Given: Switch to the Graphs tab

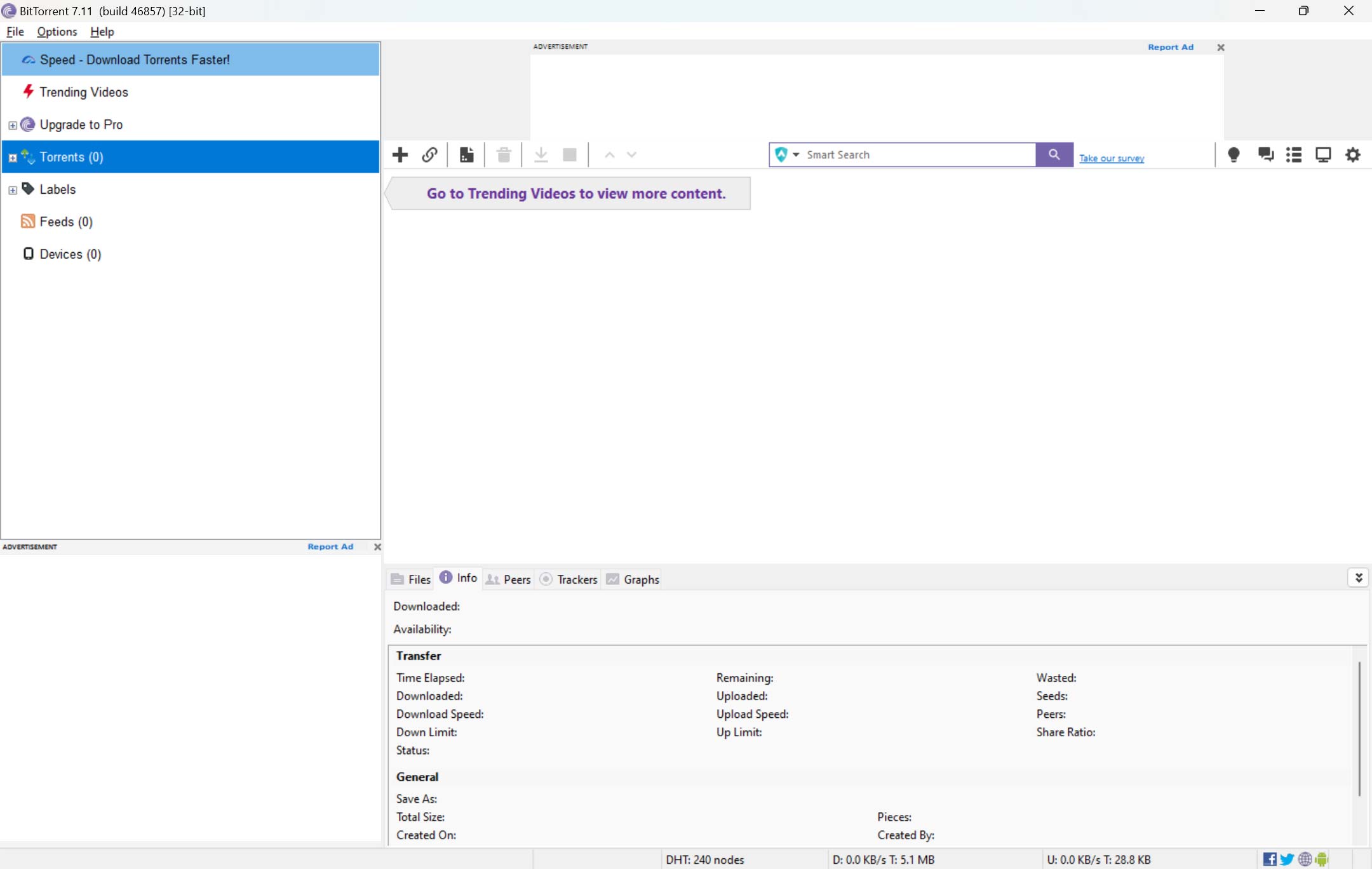Looking at the screenshot, I should coord(633,579).
